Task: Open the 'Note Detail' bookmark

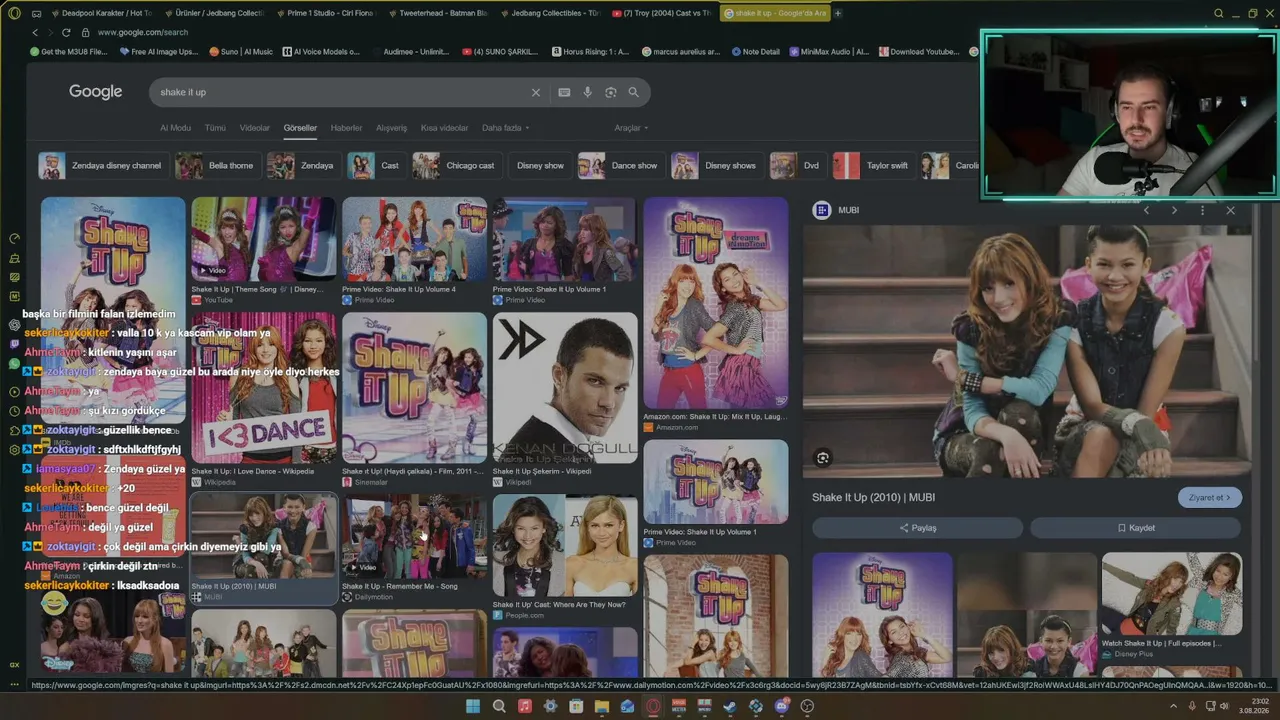Action: [x=755, y=52]
